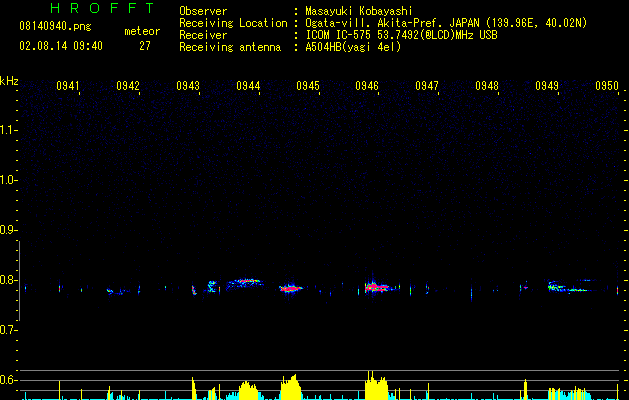
Task: Click the 0942 time marker
Action: [128, 85]
